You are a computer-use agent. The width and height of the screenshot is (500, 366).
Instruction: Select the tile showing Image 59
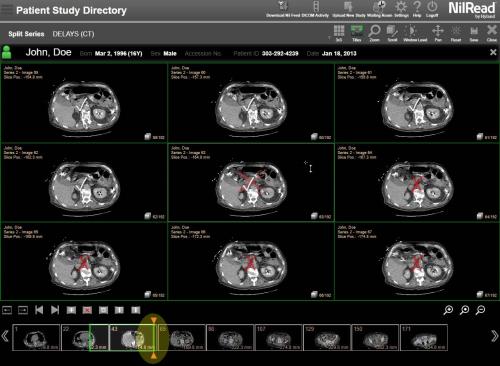[84, 103]
